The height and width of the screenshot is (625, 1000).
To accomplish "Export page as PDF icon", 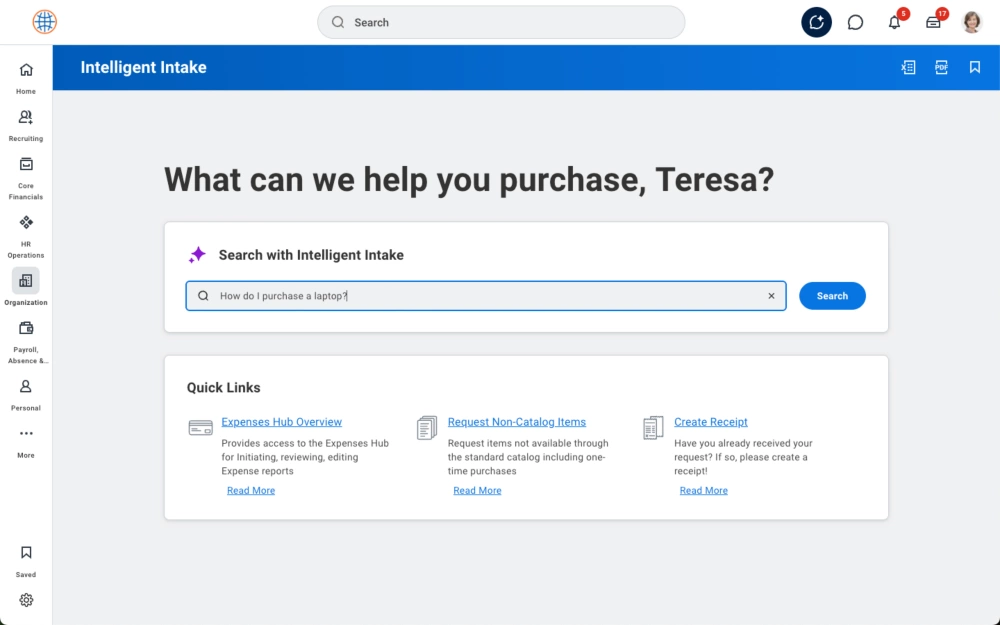I will pyautogui.click(x=941, y=67).
